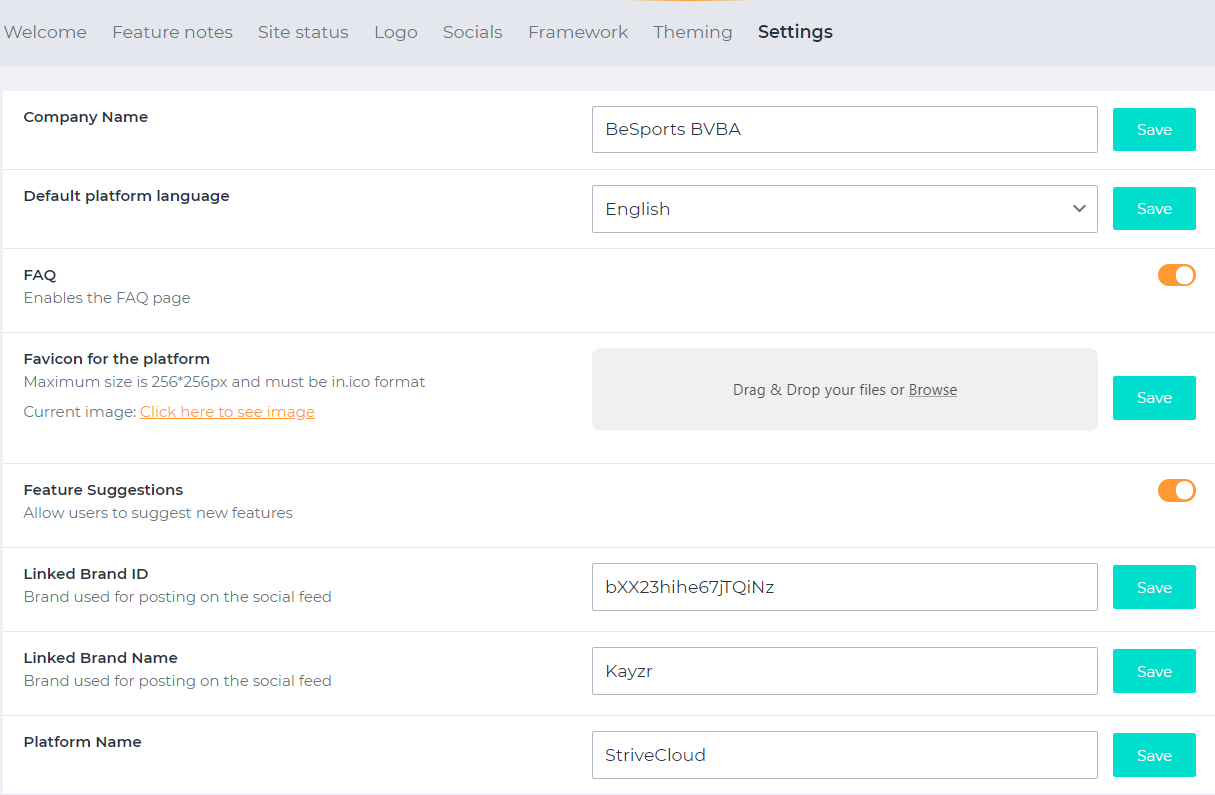Viewport: 1215px width, 795px height.
Task: Switch to the Theming tab
Action: coord(693,32)
